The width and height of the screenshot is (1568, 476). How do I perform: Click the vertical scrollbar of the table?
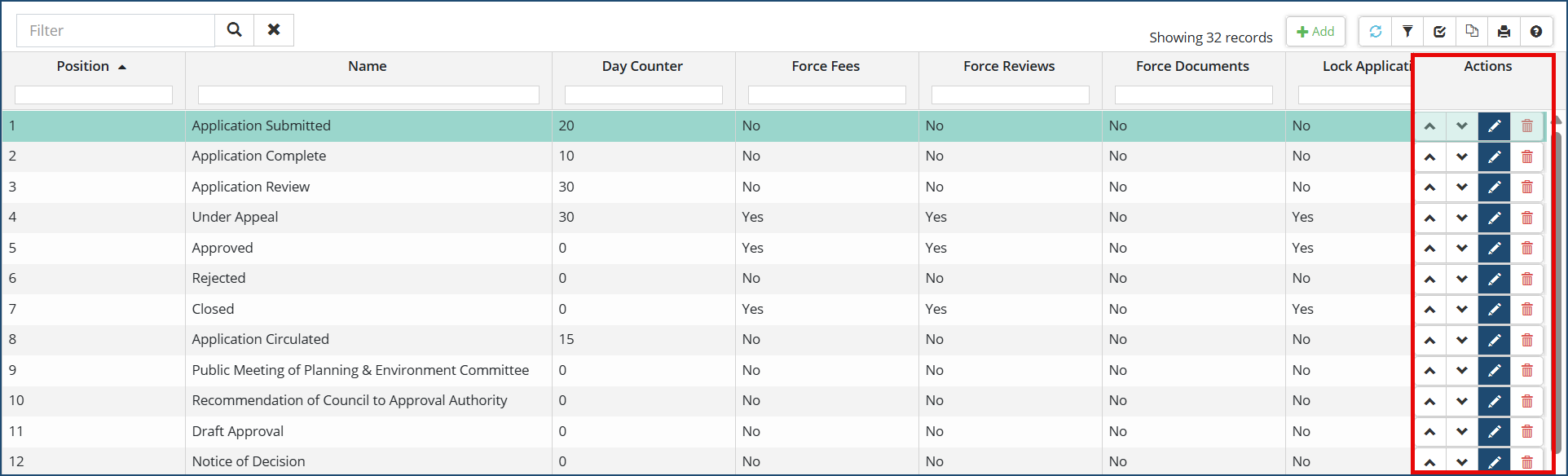coord(1558,285)
